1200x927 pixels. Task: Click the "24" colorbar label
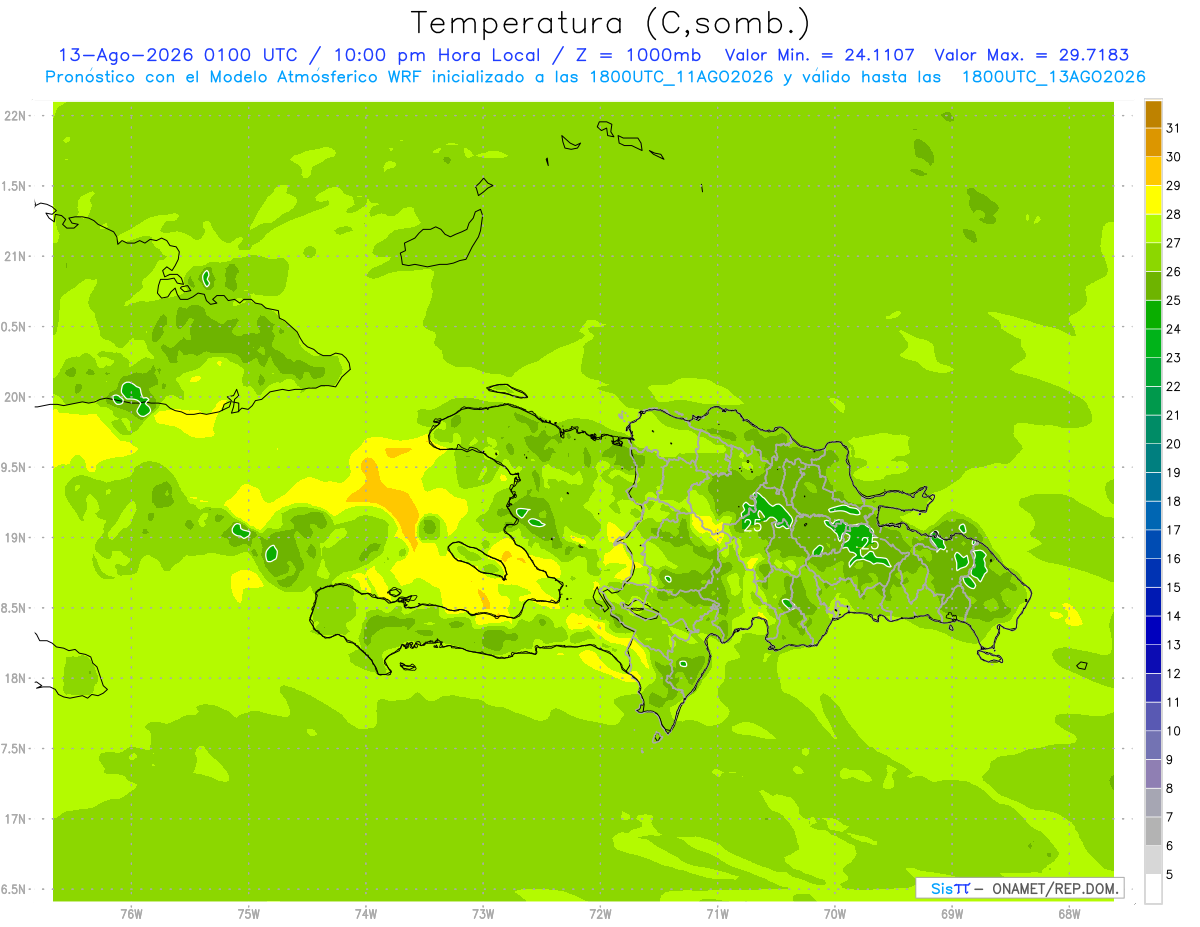[x=1174, y=329]
